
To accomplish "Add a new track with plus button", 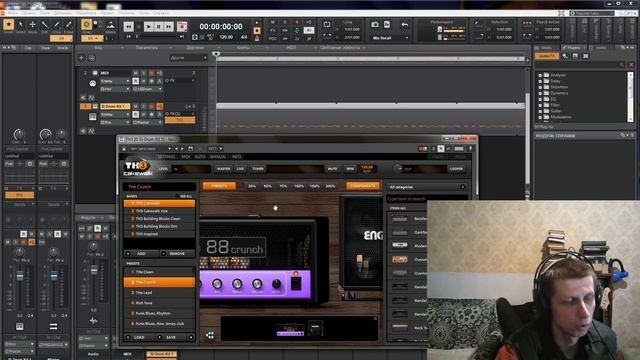I will tap(81, 58).
